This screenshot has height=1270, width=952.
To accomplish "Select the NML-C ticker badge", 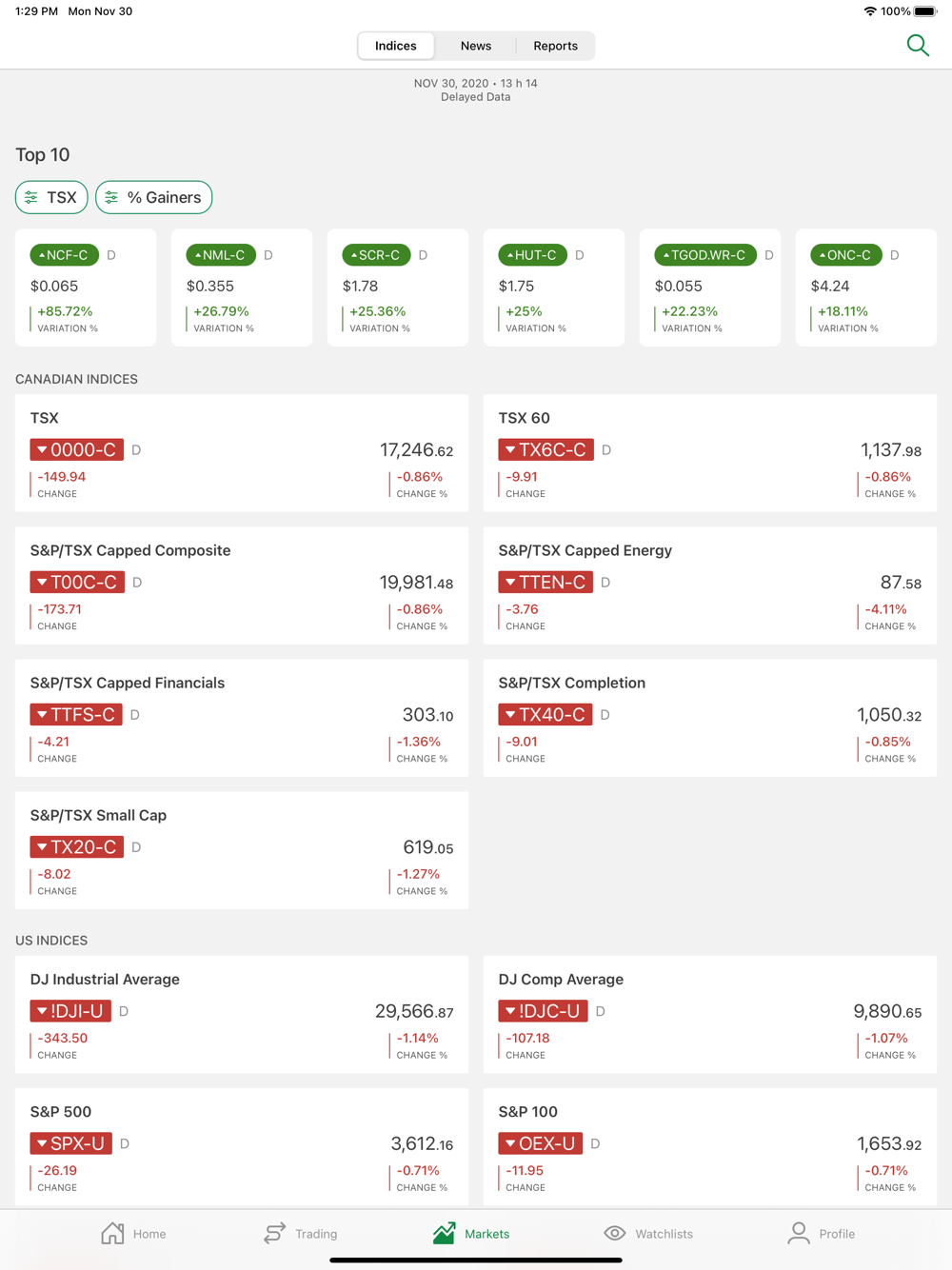I will click(221, 255).
